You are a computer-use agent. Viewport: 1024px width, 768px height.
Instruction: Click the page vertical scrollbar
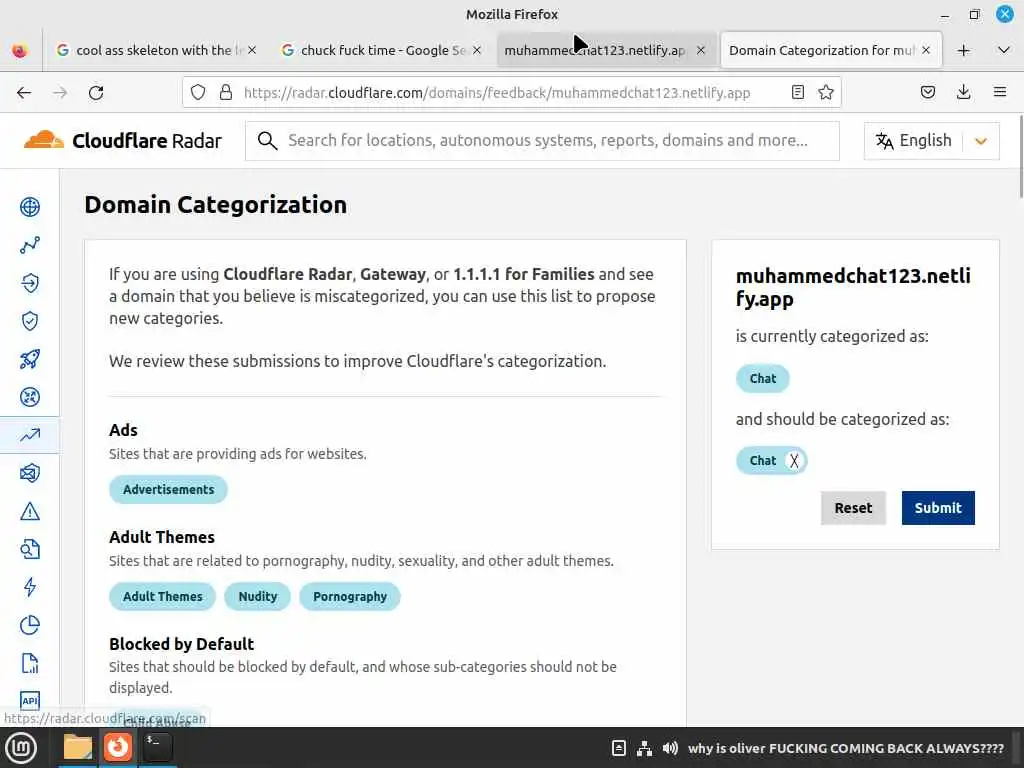[x=1019, y=157]
